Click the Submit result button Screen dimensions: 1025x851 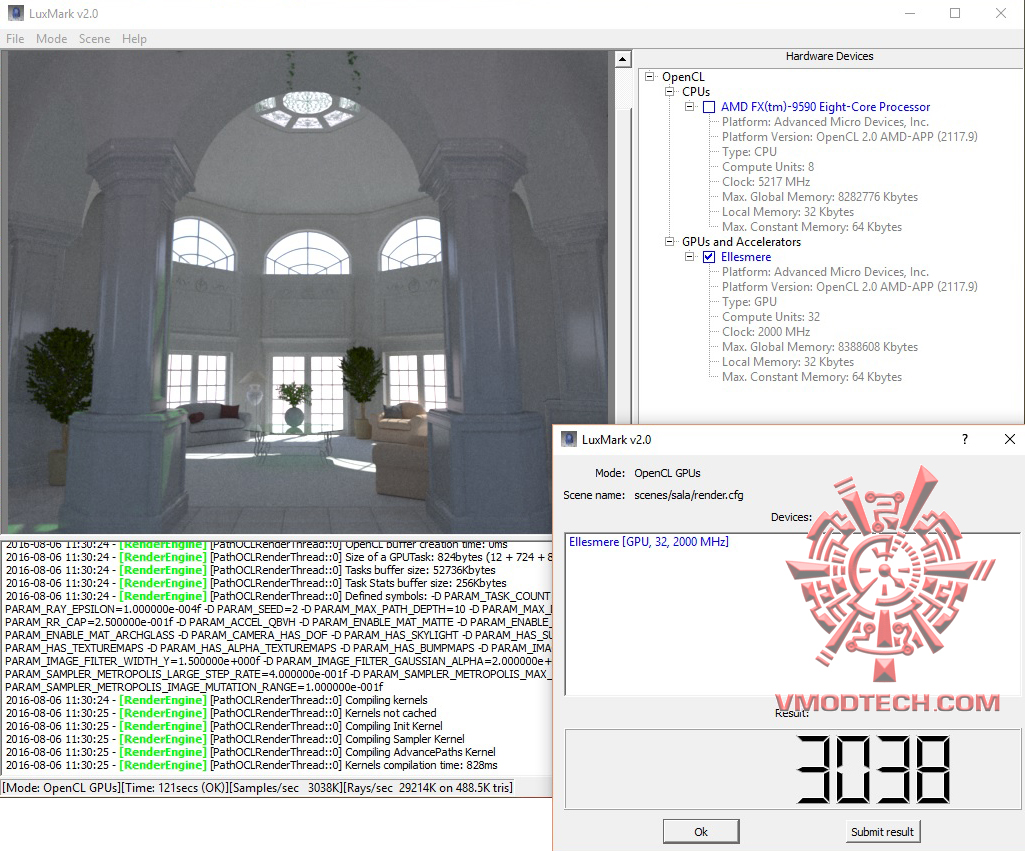click(x=882, y=831)
